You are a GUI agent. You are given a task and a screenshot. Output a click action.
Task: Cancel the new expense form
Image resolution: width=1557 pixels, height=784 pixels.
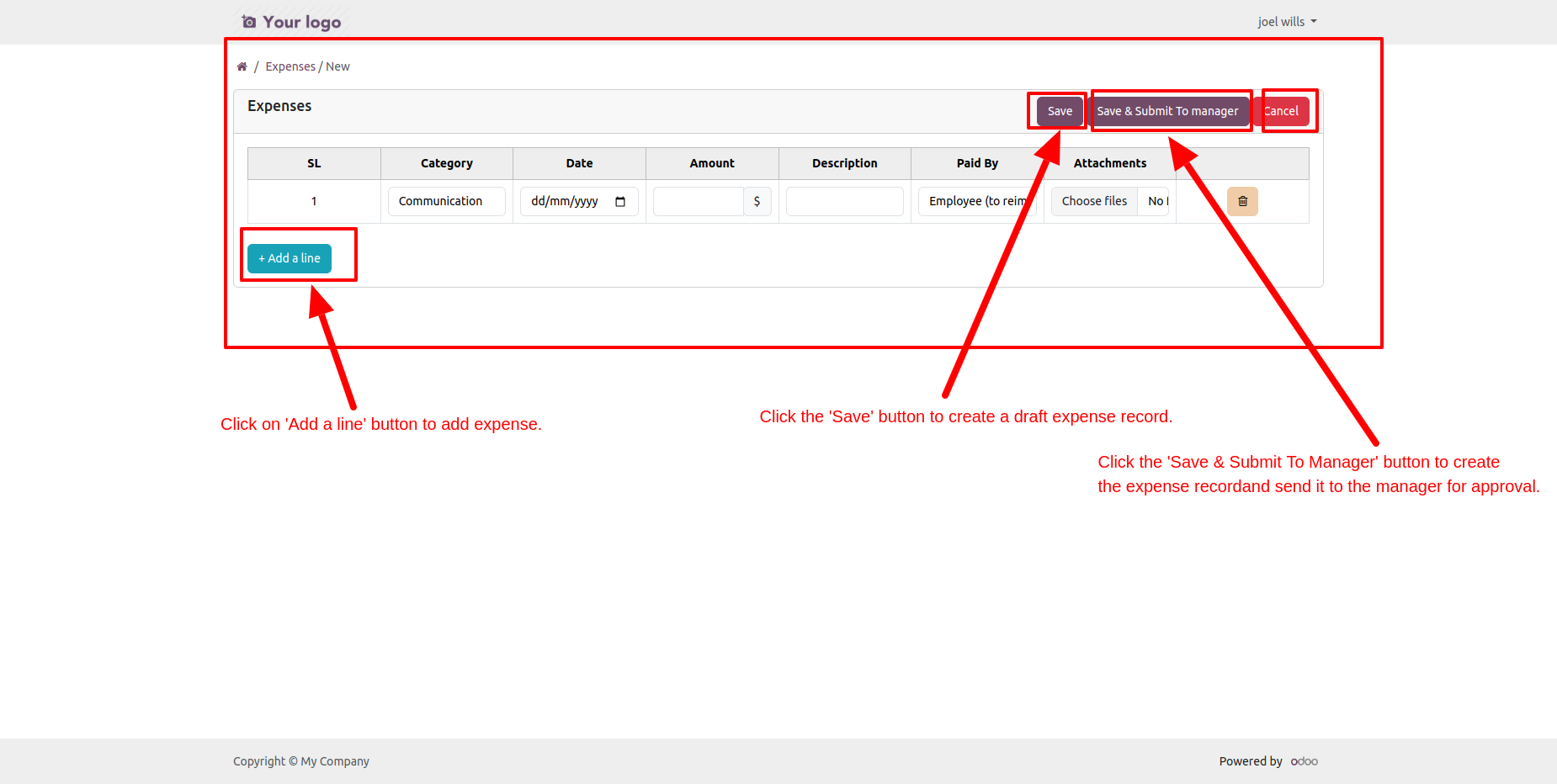[1283, 111]
